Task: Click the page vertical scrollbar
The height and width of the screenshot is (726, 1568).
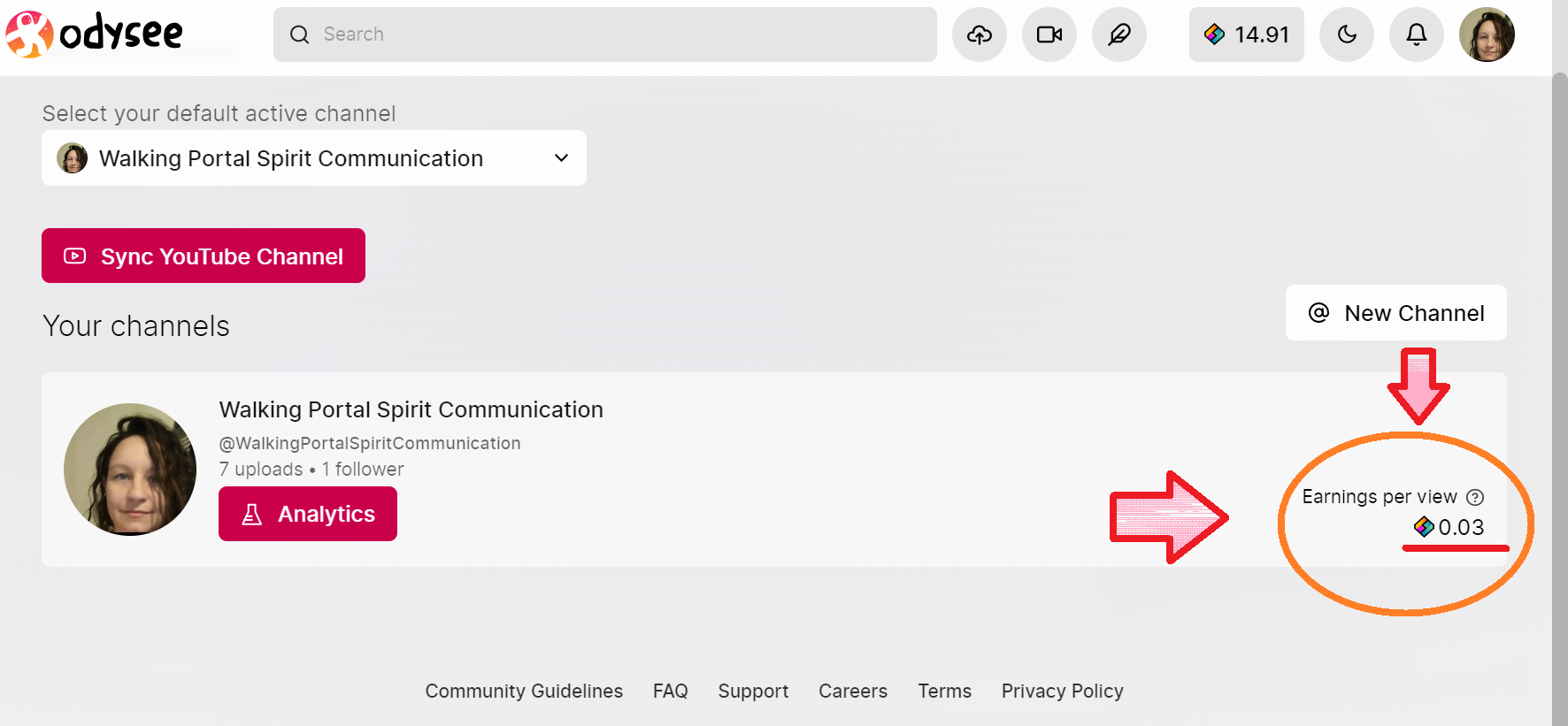Action: tap(1560, 398)
